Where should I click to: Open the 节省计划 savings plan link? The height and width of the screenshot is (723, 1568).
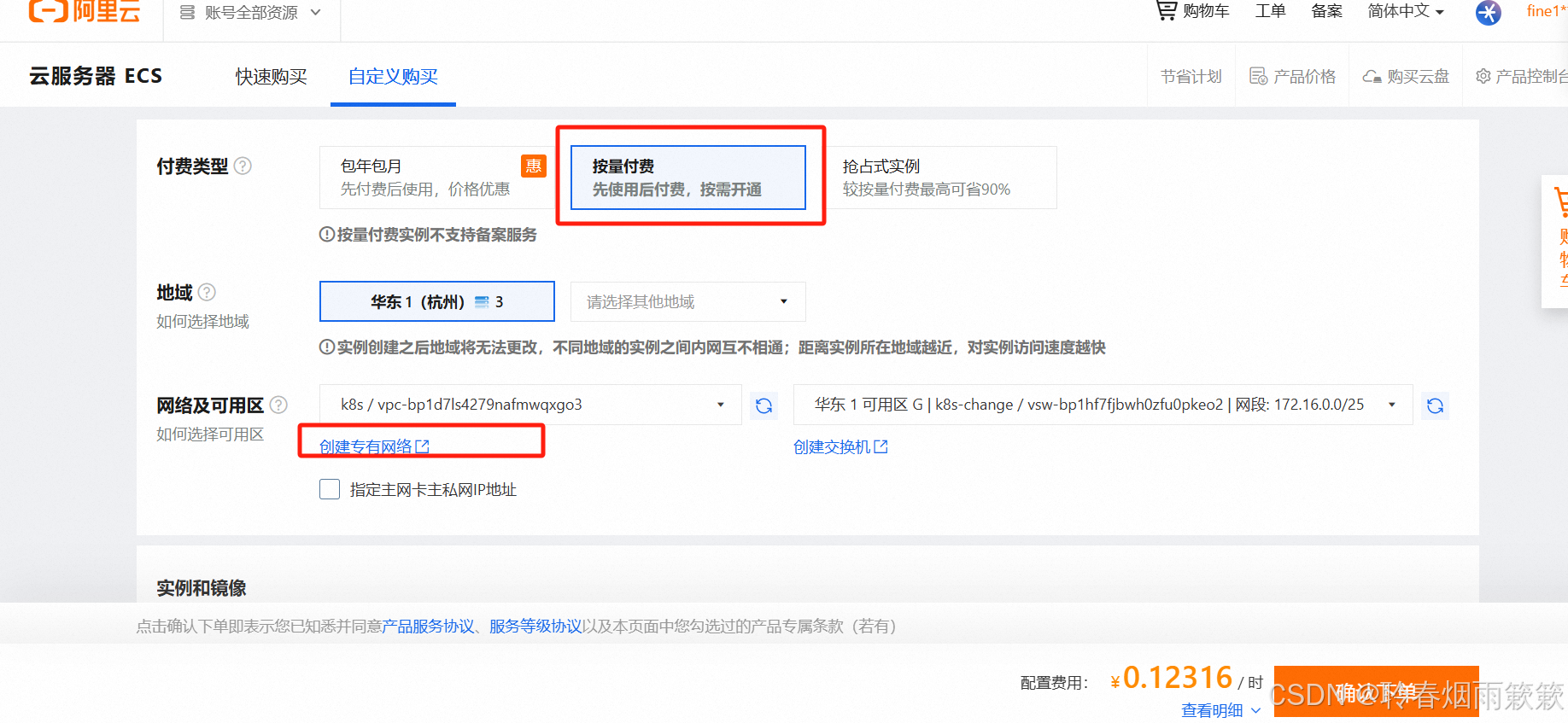click(x=1191, y=77)
